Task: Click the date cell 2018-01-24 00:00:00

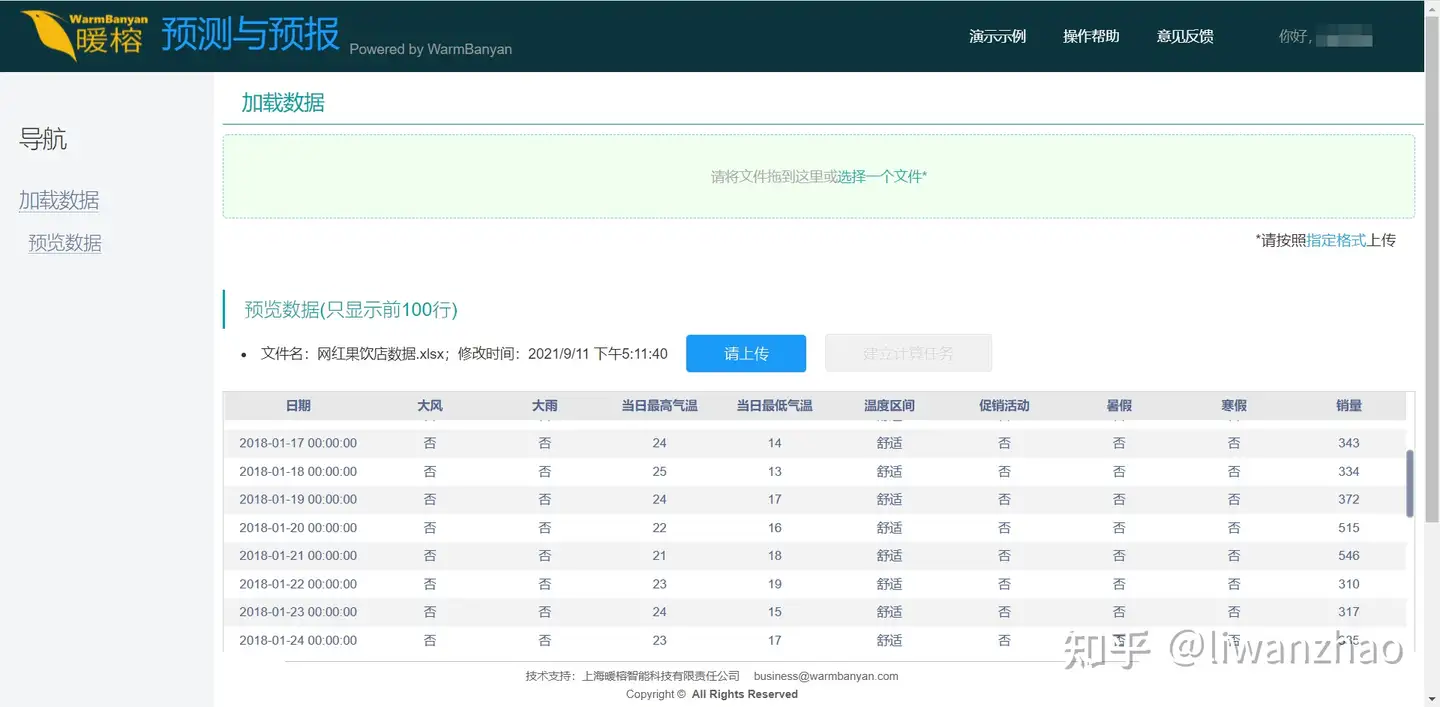Action: pyautogui.click(x=298, y=640)
